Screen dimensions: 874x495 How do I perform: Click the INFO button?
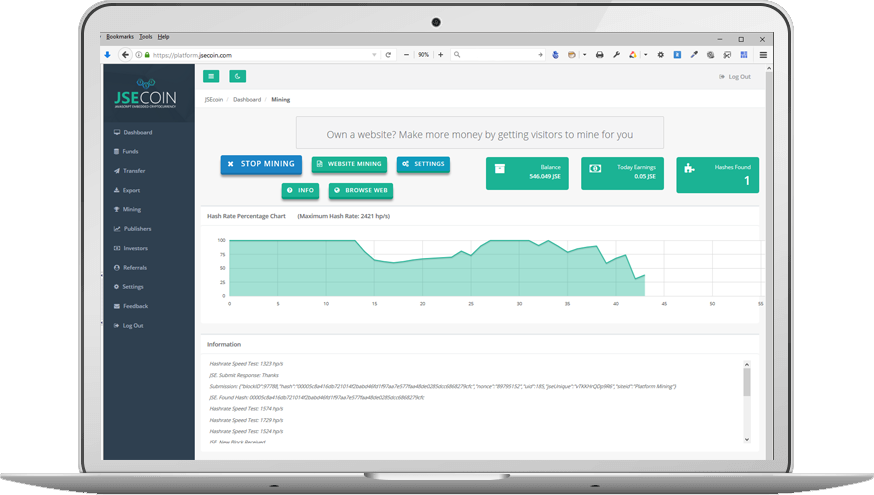pyautogui.click(x=300, y=191)
